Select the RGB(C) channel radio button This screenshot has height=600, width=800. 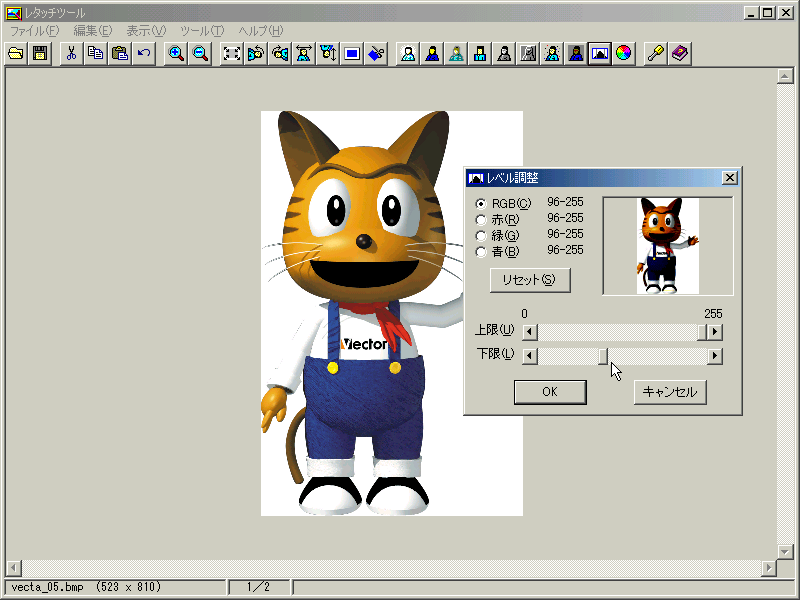click(481, 204)
